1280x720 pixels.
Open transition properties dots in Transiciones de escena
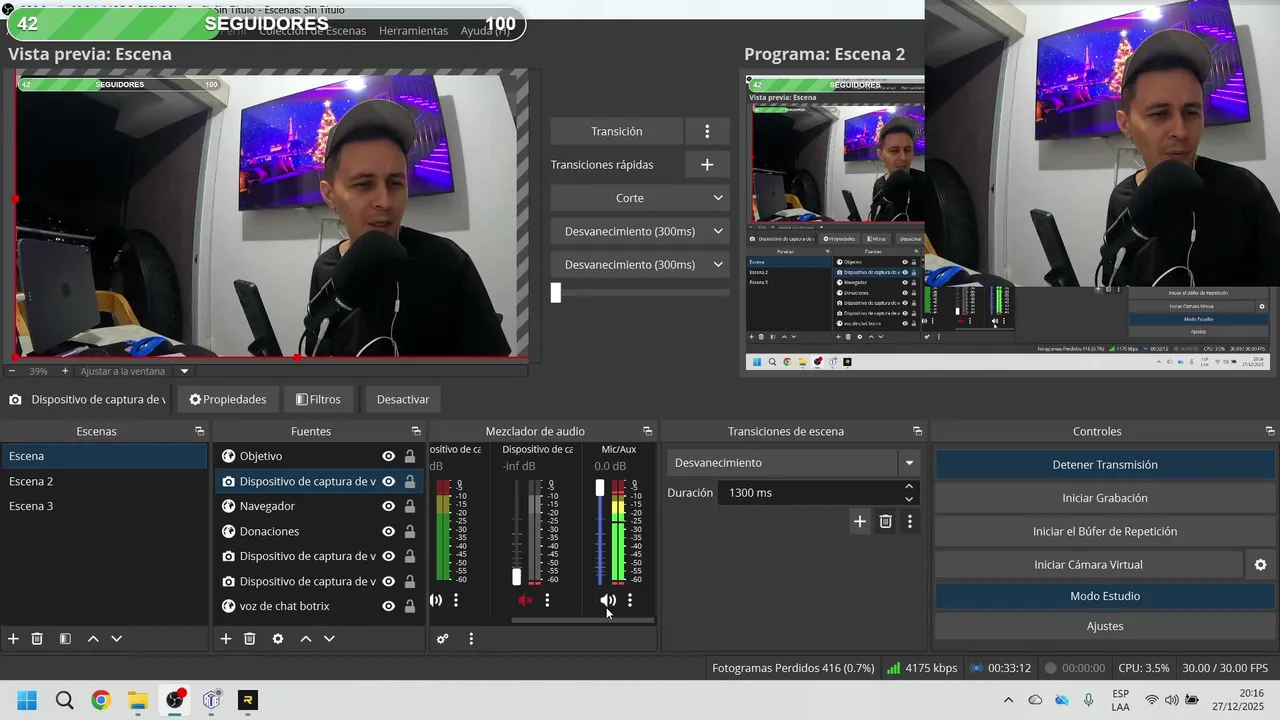pos(909,521)
